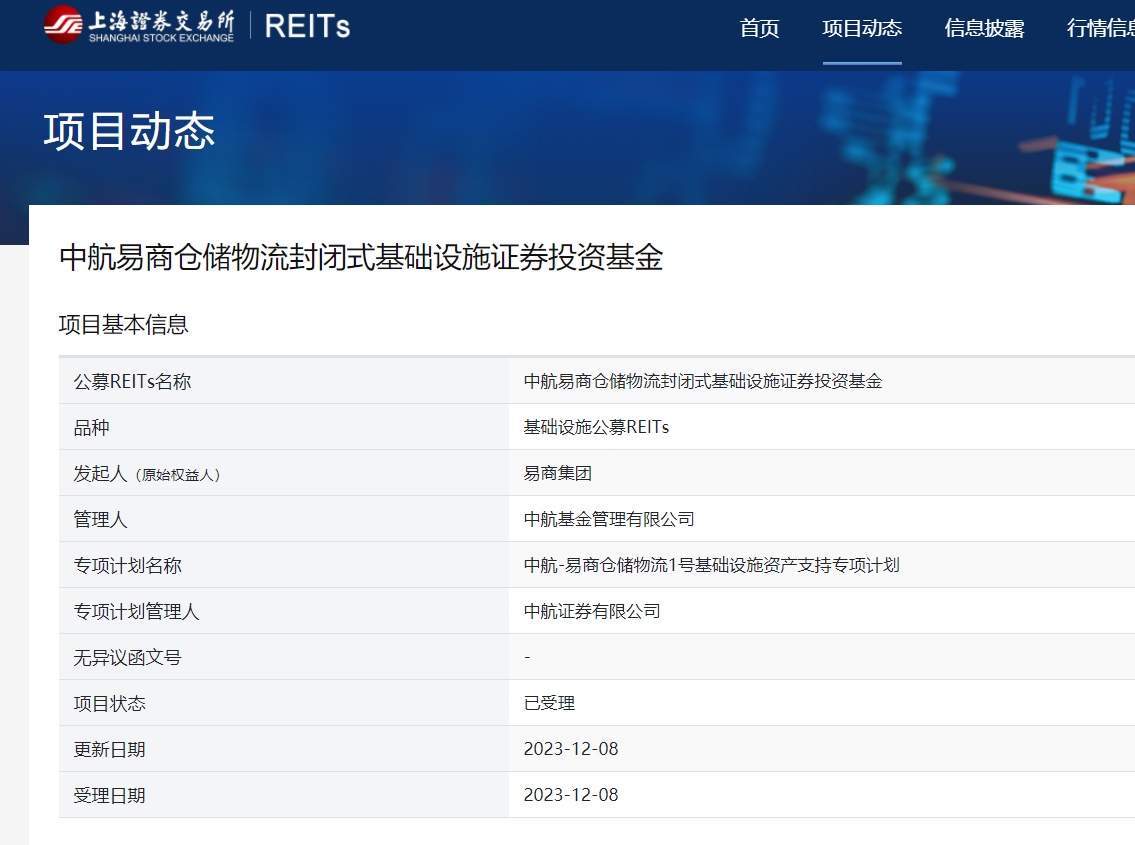Screen dimensions: 1135x845
Task: Click the 受理日期 label cell
Action: click(284, 795)
